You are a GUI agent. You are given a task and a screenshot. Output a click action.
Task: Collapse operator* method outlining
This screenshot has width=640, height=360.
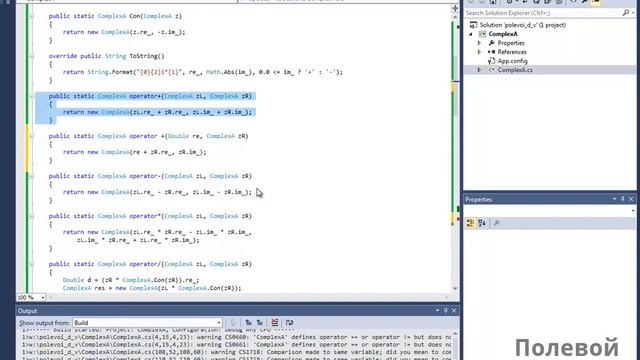pos(31,216)
